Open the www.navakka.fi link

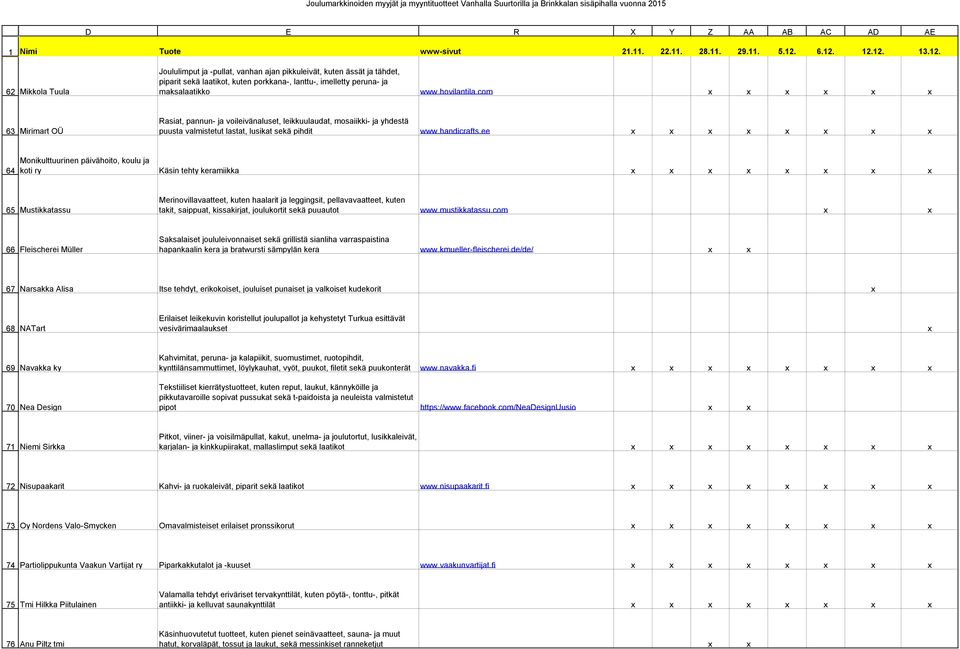[448, 368]
